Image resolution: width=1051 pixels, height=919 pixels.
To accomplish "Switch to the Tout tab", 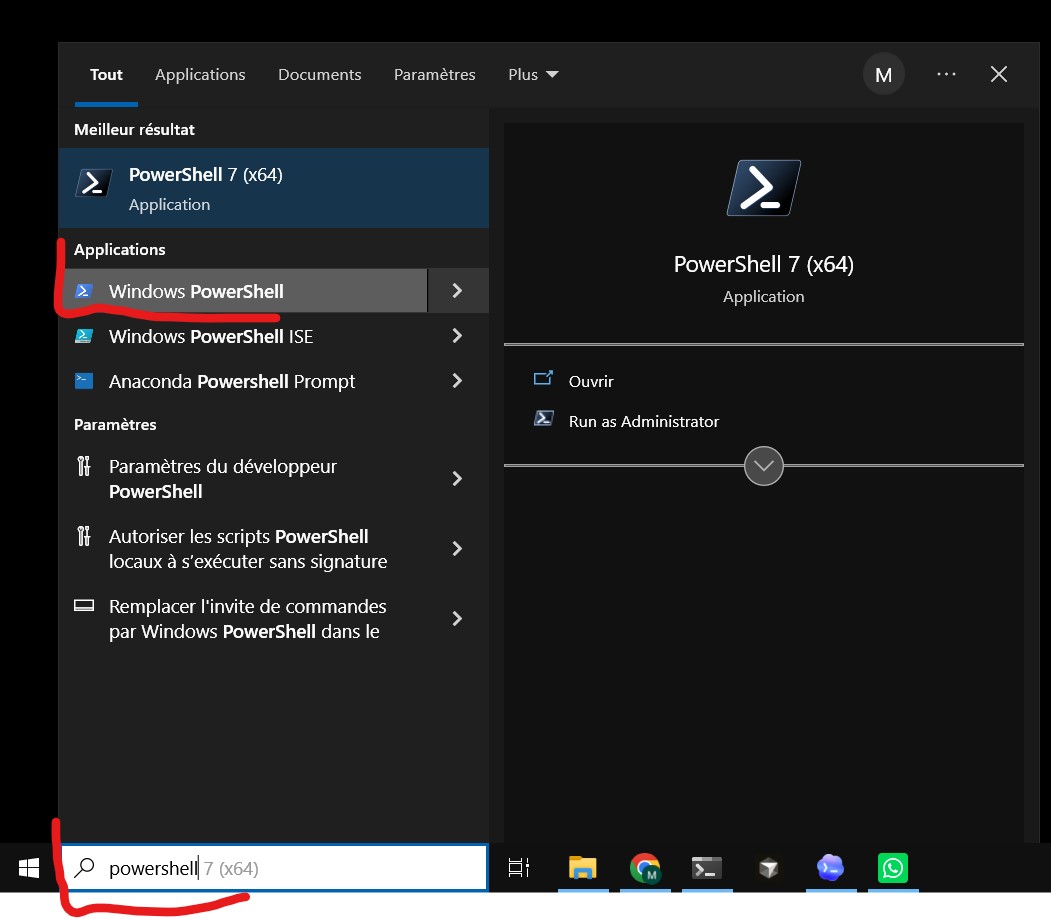I will [x=106, y=74].
